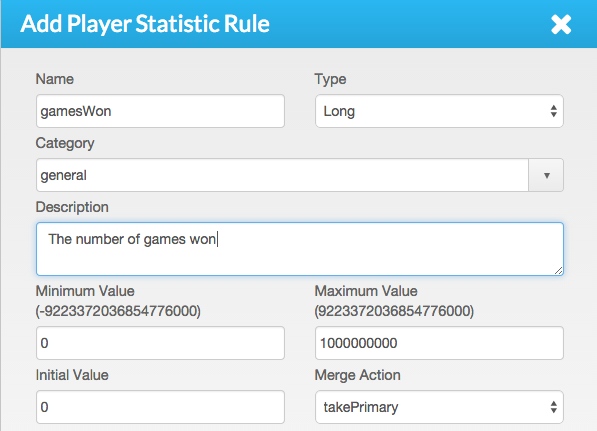Grab the Description resize handle
The height and width of the screenshot is (431, 597).
(559, 270)
